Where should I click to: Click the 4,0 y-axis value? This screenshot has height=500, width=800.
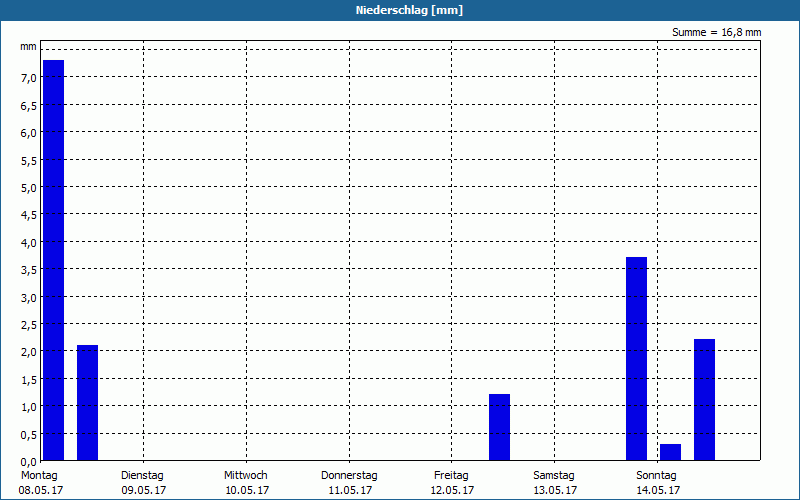(29, 243)
